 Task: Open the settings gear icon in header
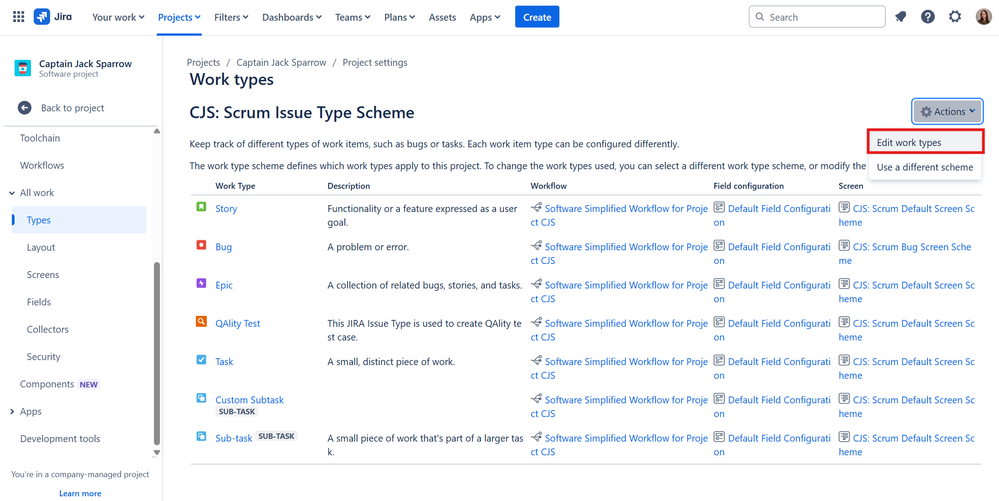(954, 17)
